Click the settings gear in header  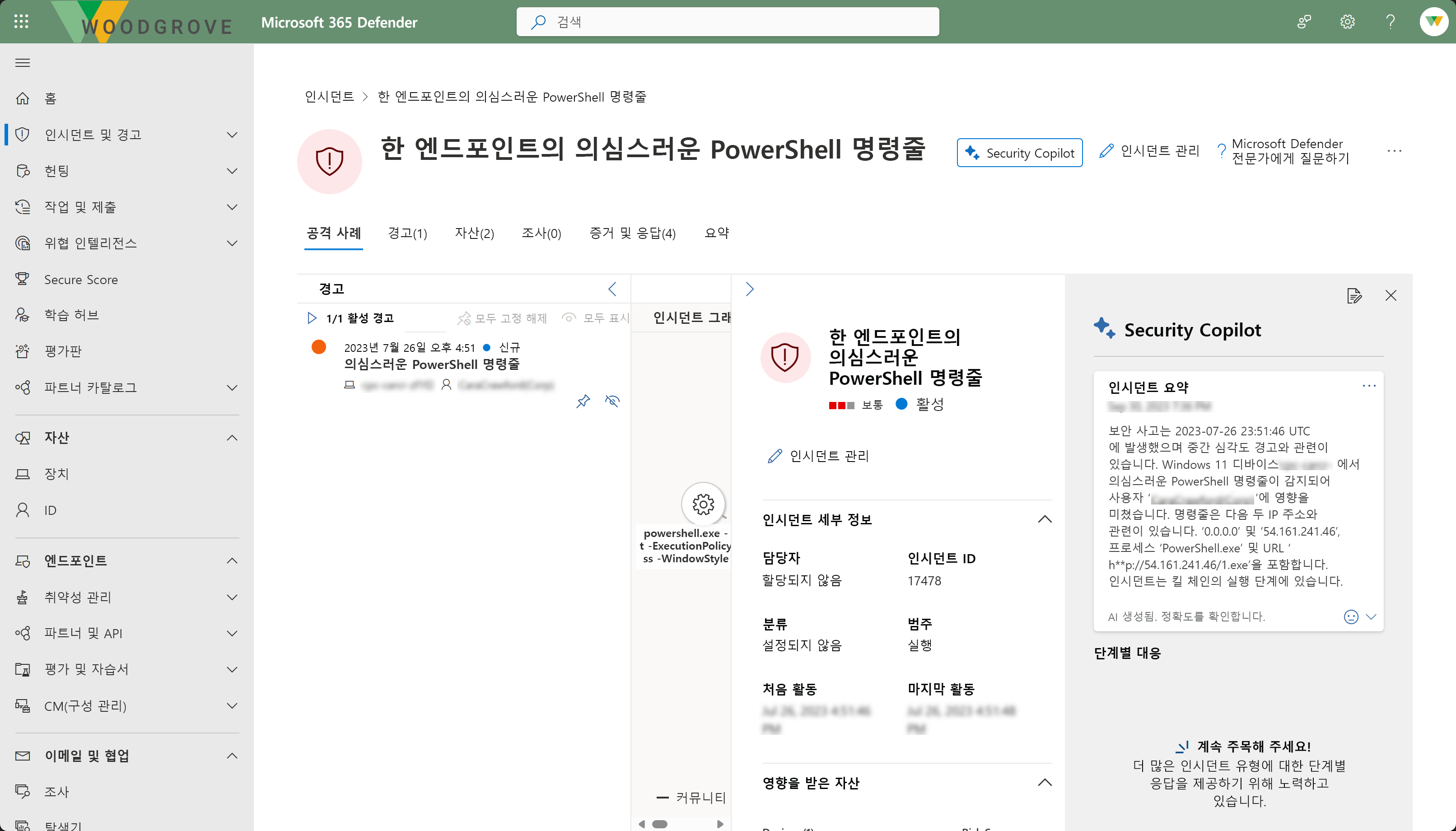point(1347,22)
